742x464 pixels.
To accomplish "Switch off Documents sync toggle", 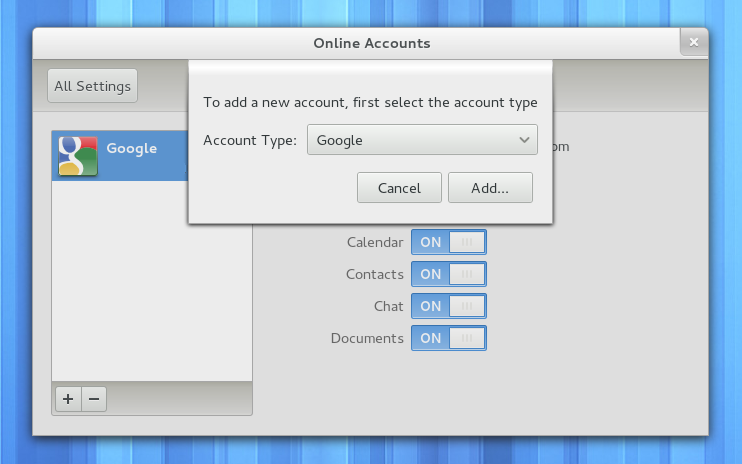I will click(x=449, y=338).
